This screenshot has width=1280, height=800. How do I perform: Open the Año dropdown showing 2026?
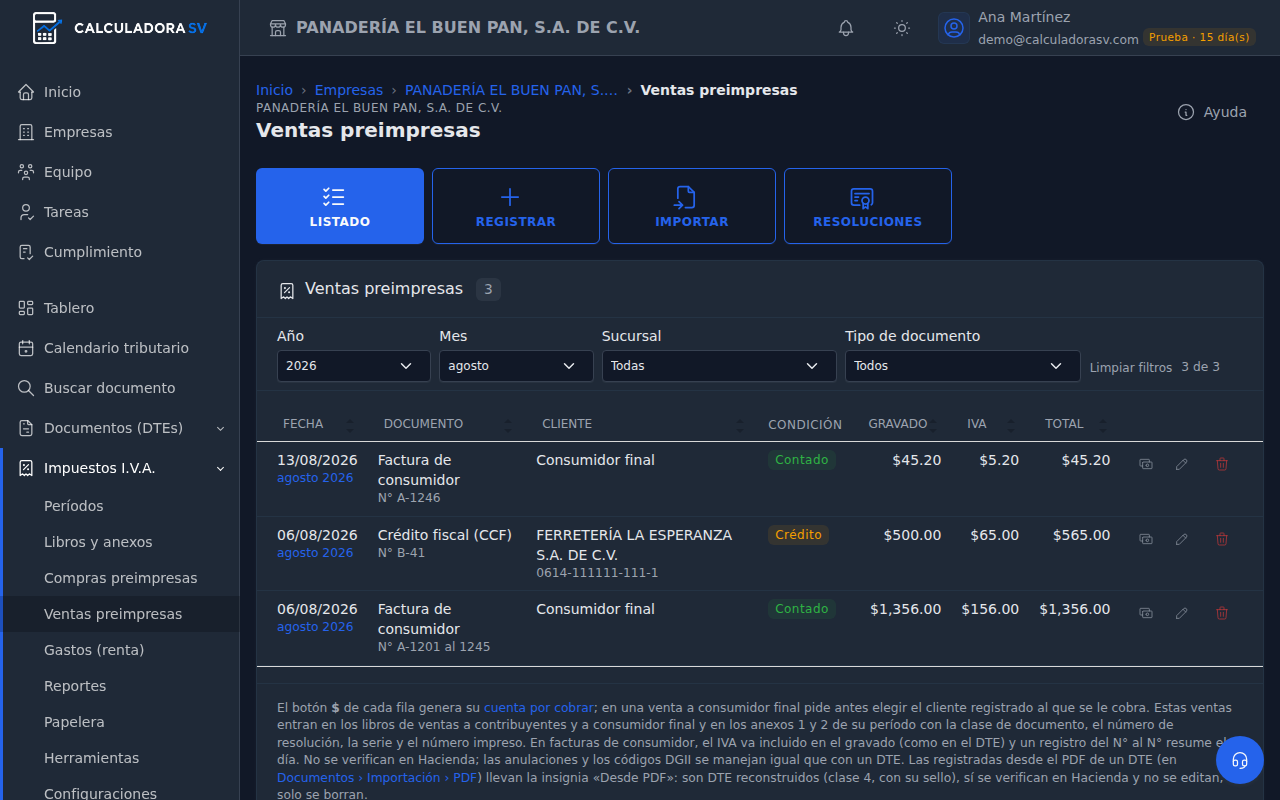(354, 366)
